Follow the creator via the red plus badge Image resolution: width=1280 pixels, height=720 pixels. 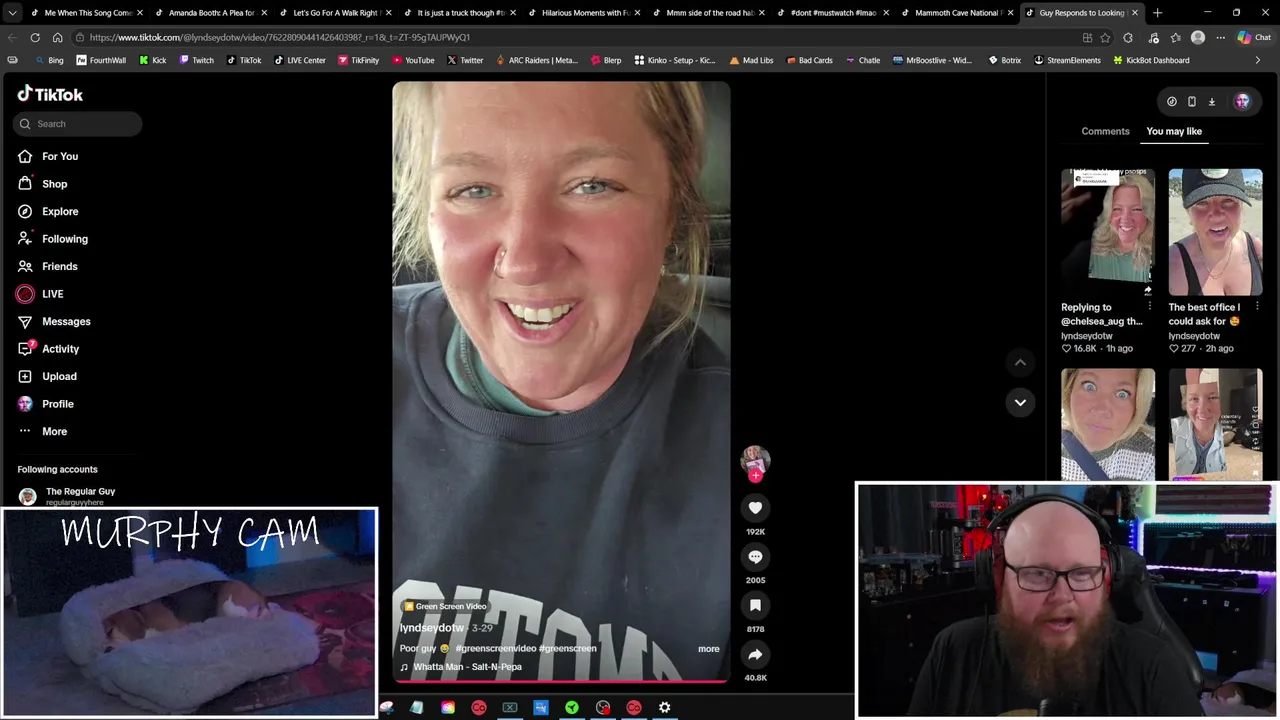(755, 476)
